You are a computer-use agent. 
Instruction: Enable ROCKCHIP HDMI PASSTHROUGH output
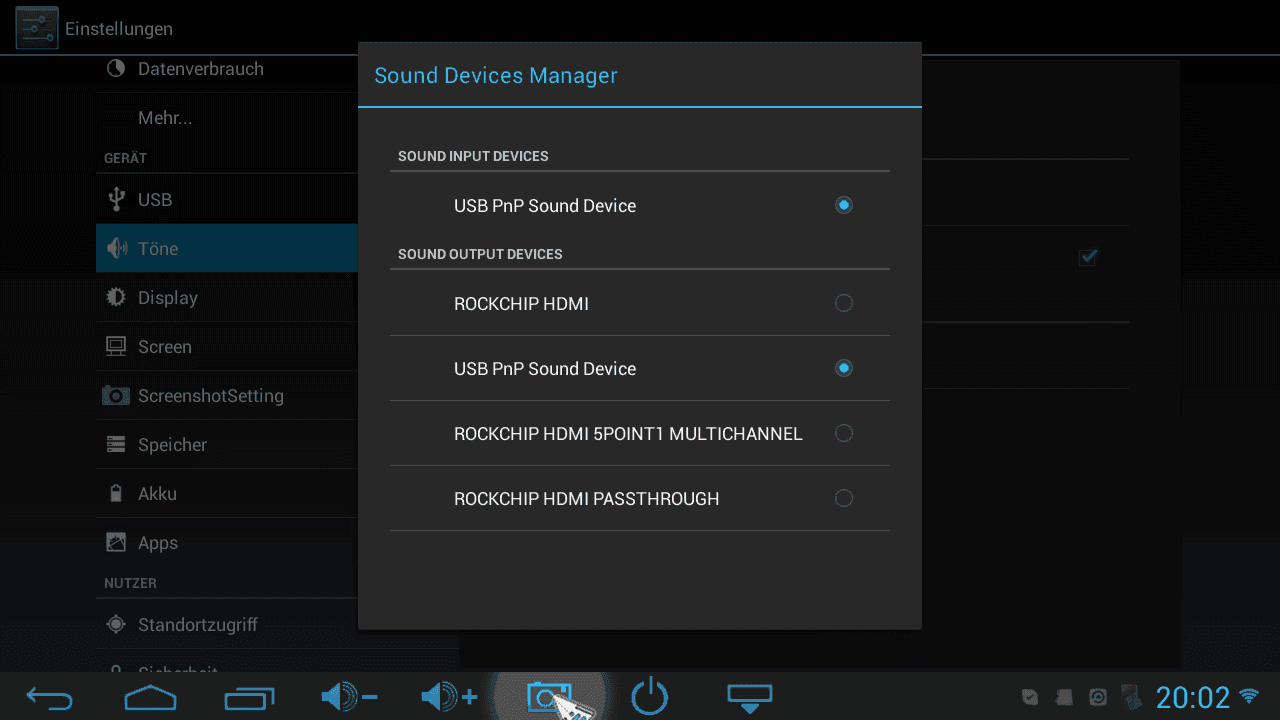point(844,498)
